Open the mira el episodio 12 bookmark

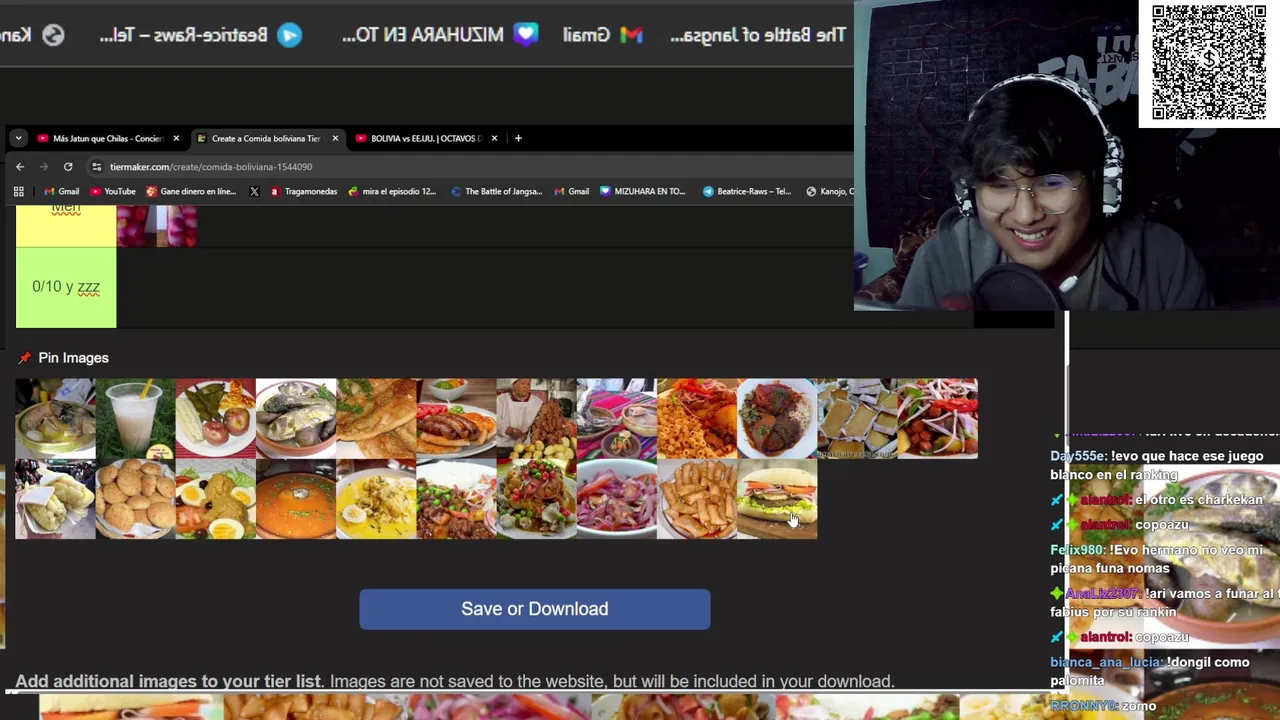coord(392,191)
